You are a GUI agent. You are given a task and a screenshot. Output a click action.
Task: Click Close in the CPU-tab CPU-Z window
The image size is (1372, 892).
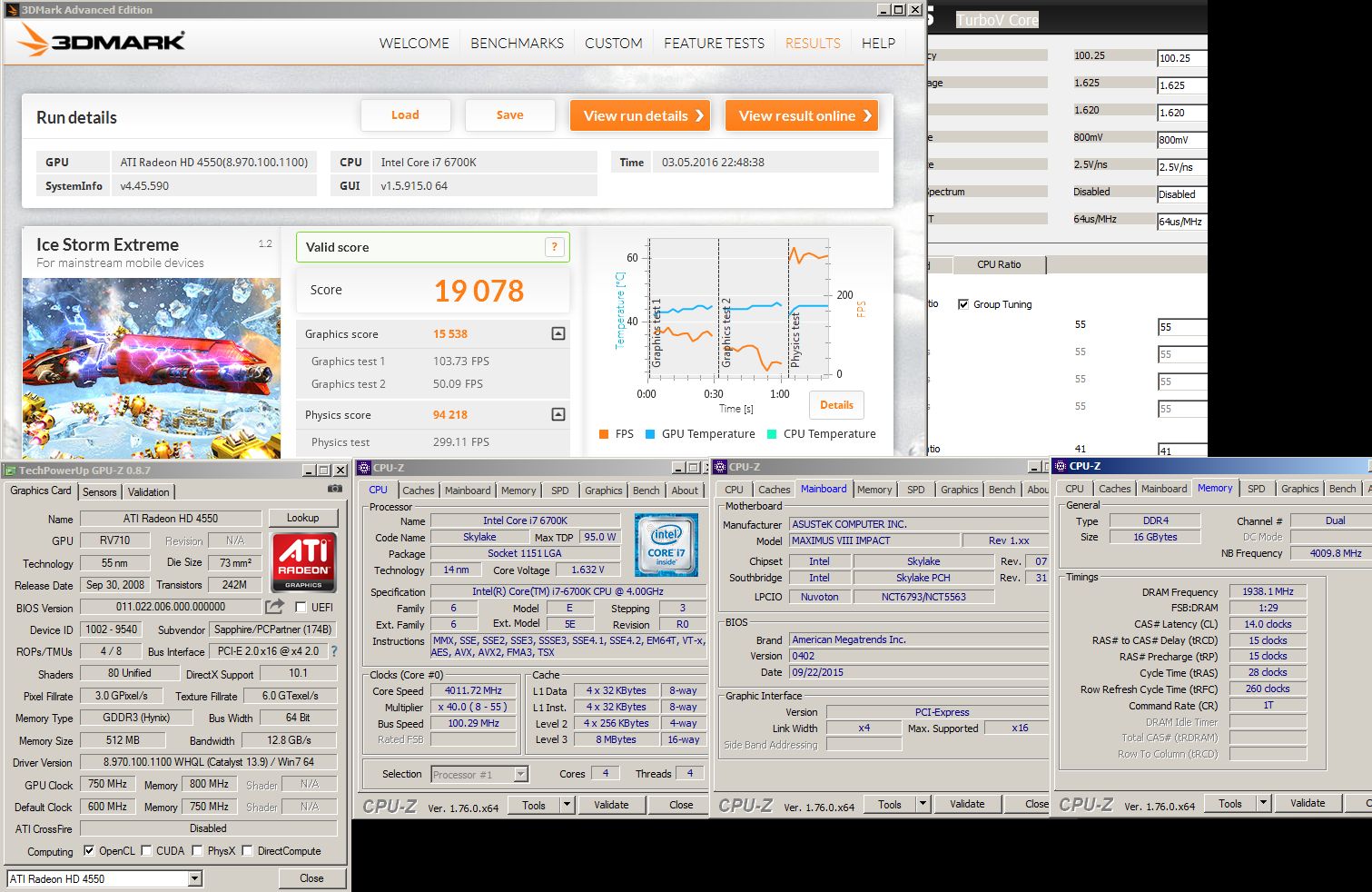(x=681, y=805)
